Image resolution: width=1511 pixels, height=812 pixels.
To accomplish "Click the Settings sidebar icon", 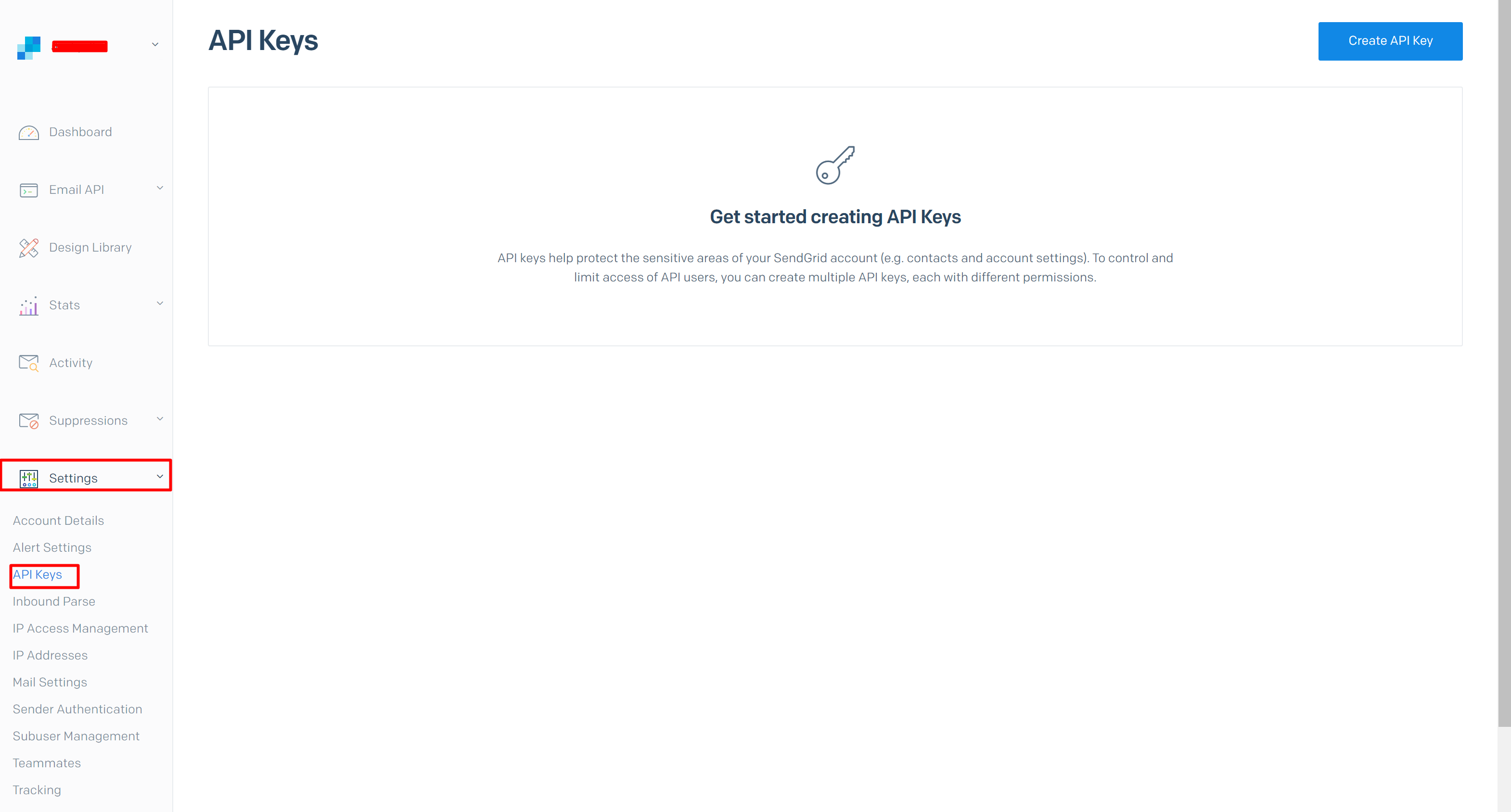I will 29,477.
